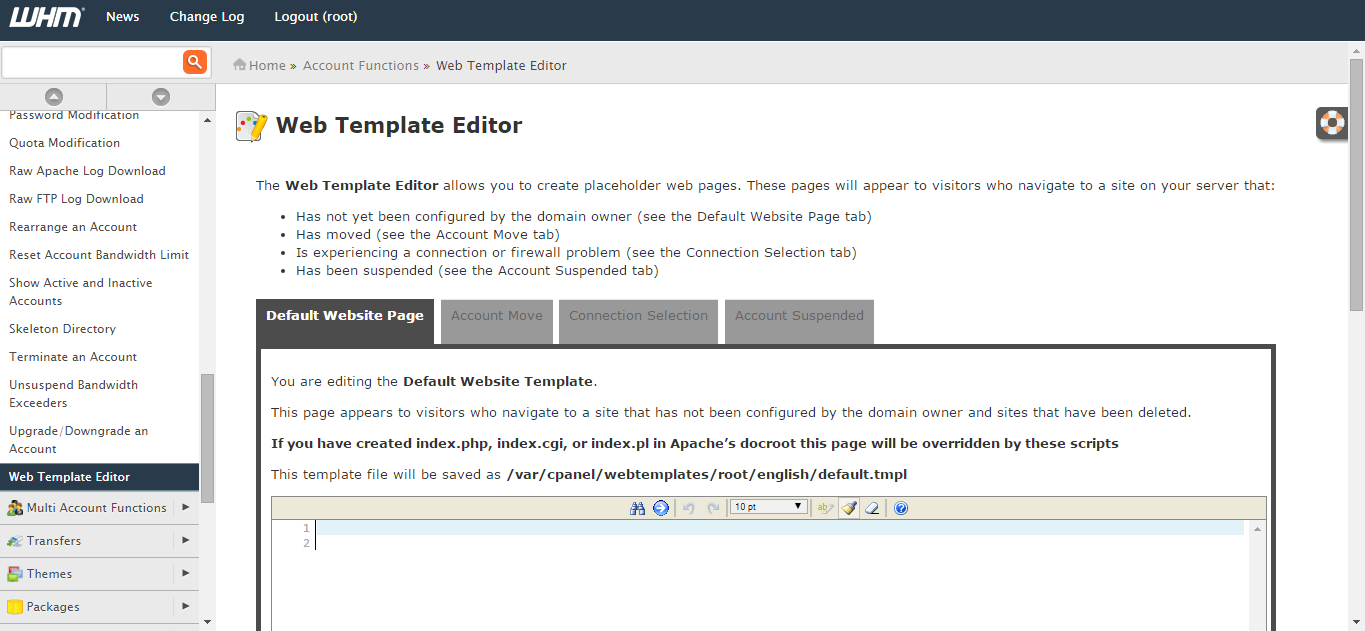Click the go to line arrow icon

coord(661,508)
